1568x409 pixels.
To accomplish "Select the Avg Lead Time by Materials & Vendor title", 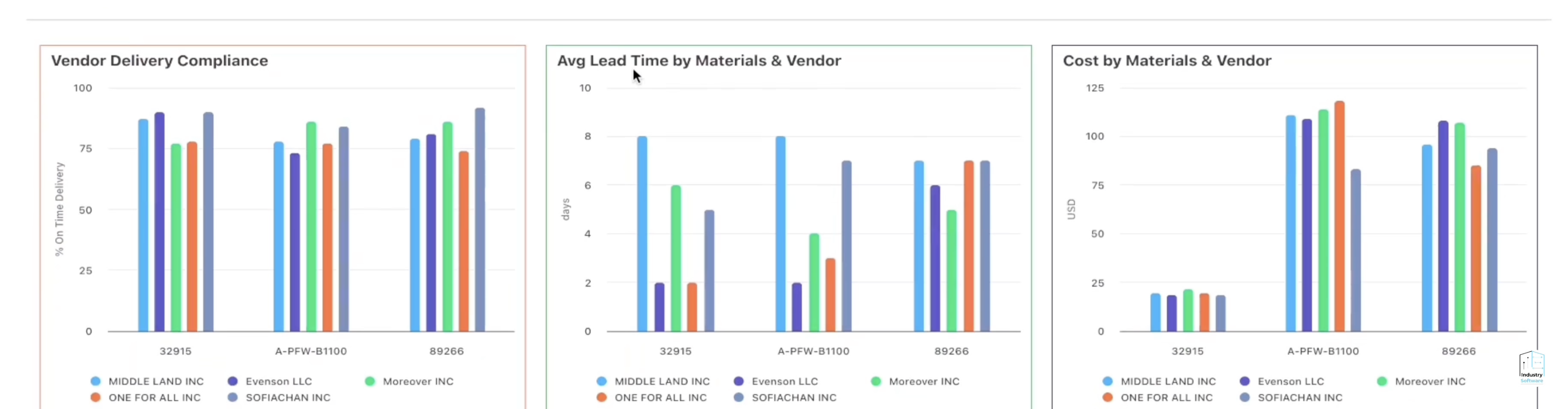I will (x=699, y=61).
